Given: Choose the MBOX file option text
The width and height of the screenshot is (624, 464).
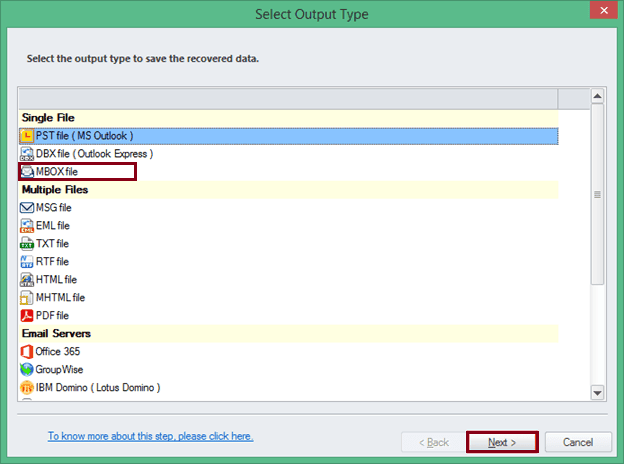Looking at the screenshot, I should [x=57, y=172].
